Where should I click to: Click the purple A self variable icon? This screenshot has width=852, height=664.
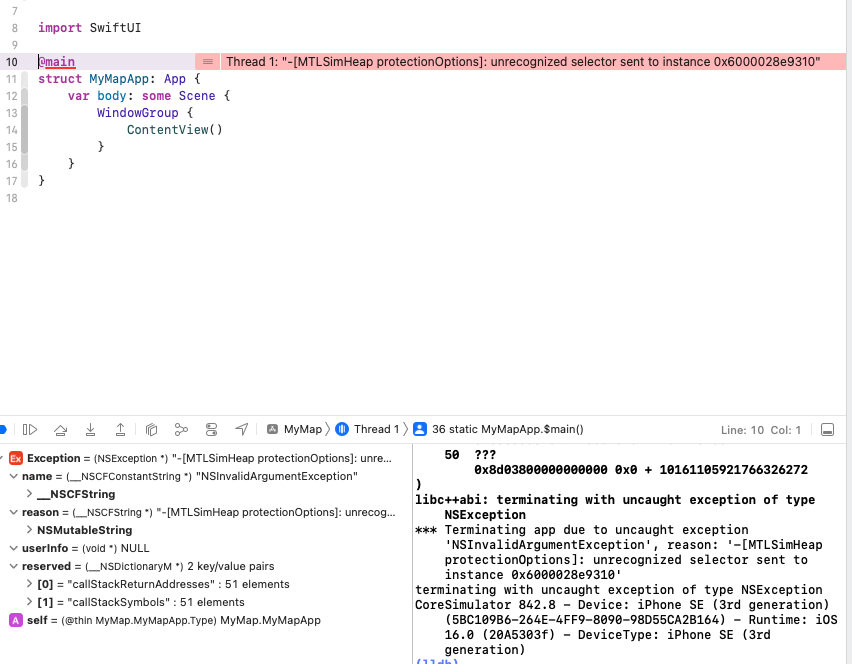click(16, 620)
